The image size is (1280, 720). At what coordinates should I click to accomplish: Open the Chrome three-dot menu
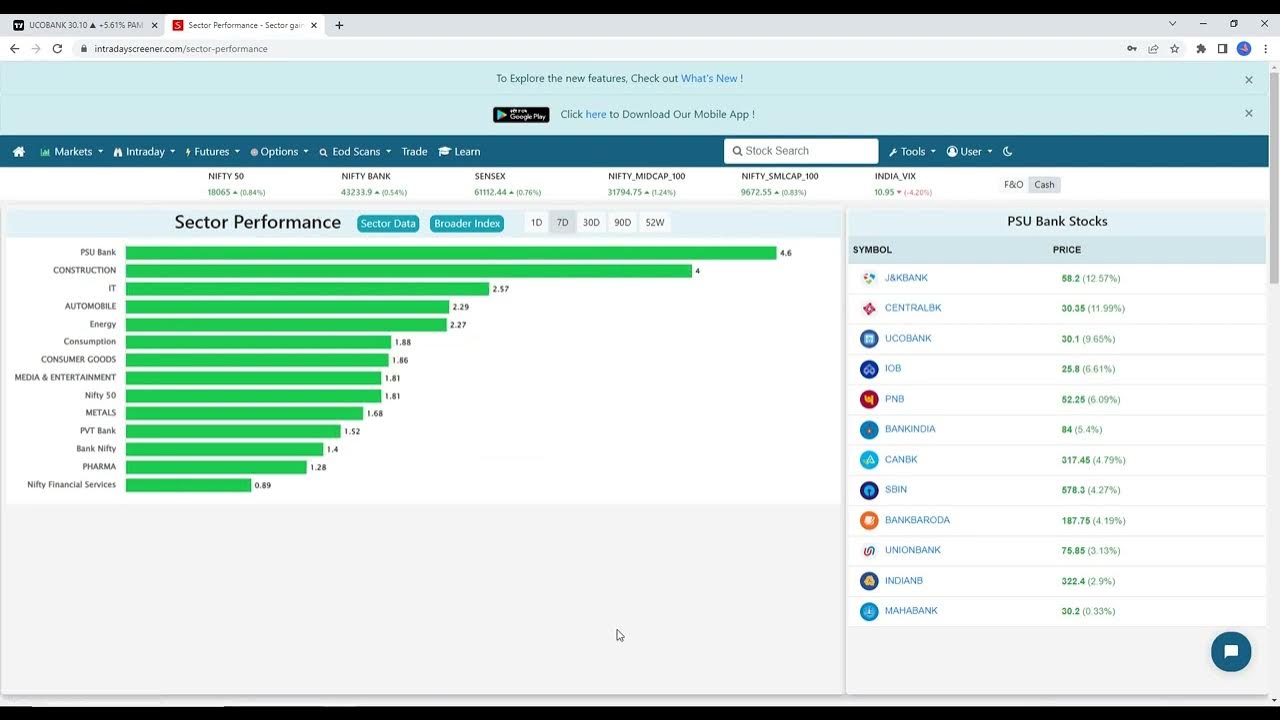[x=1264, y=48]
